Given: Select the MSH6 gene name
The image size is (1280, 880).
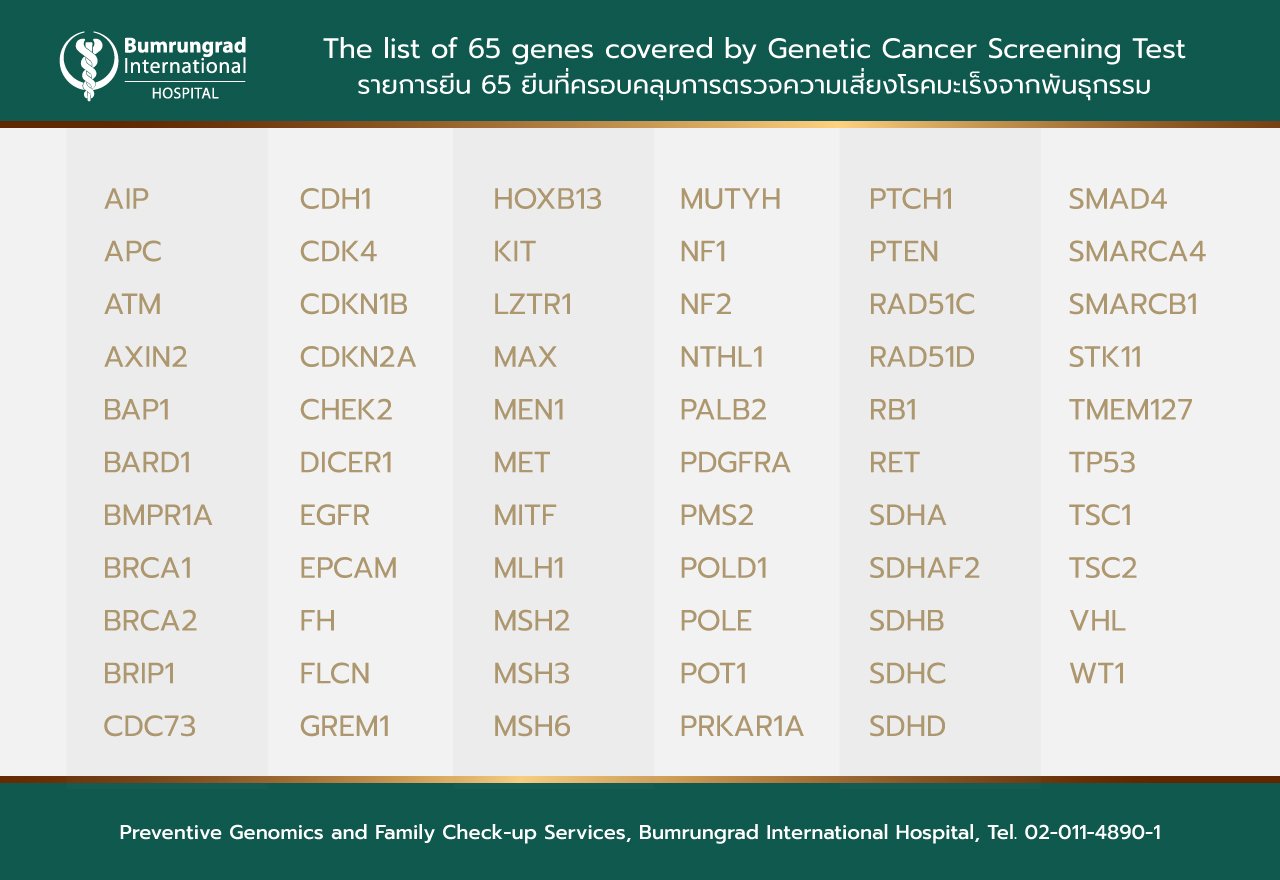Looking at the screenshot, I should 532,726.
